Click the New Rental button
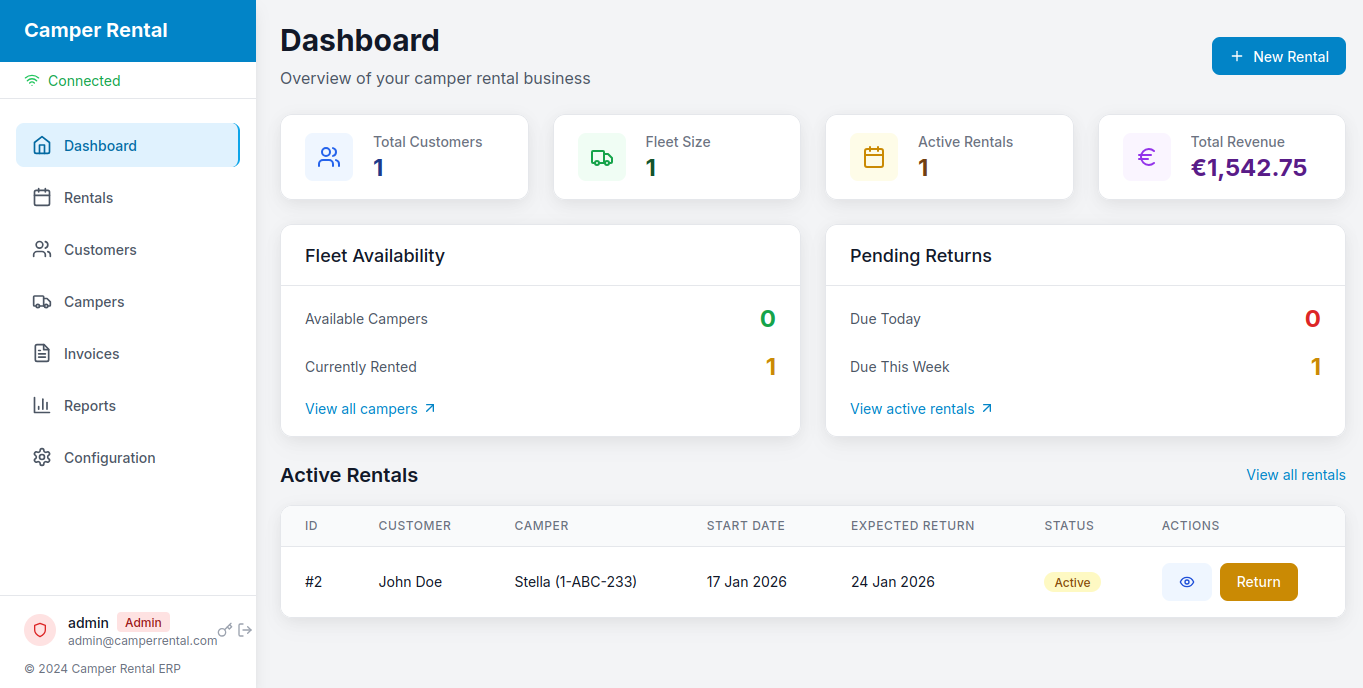 (x=1279, y=57)
